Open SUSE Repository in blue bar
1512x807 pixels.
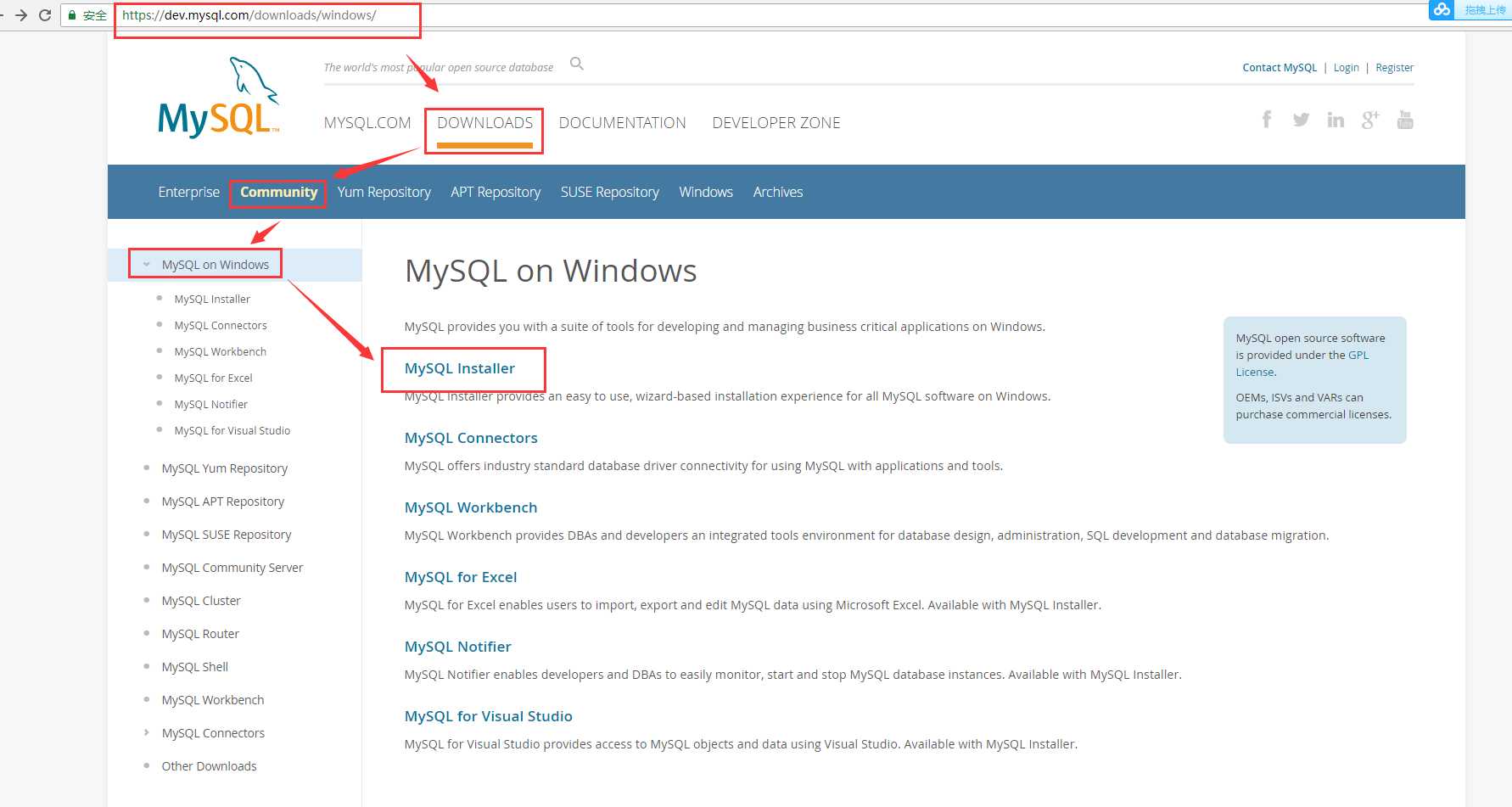pyautogui.click(x=610, y=193)
